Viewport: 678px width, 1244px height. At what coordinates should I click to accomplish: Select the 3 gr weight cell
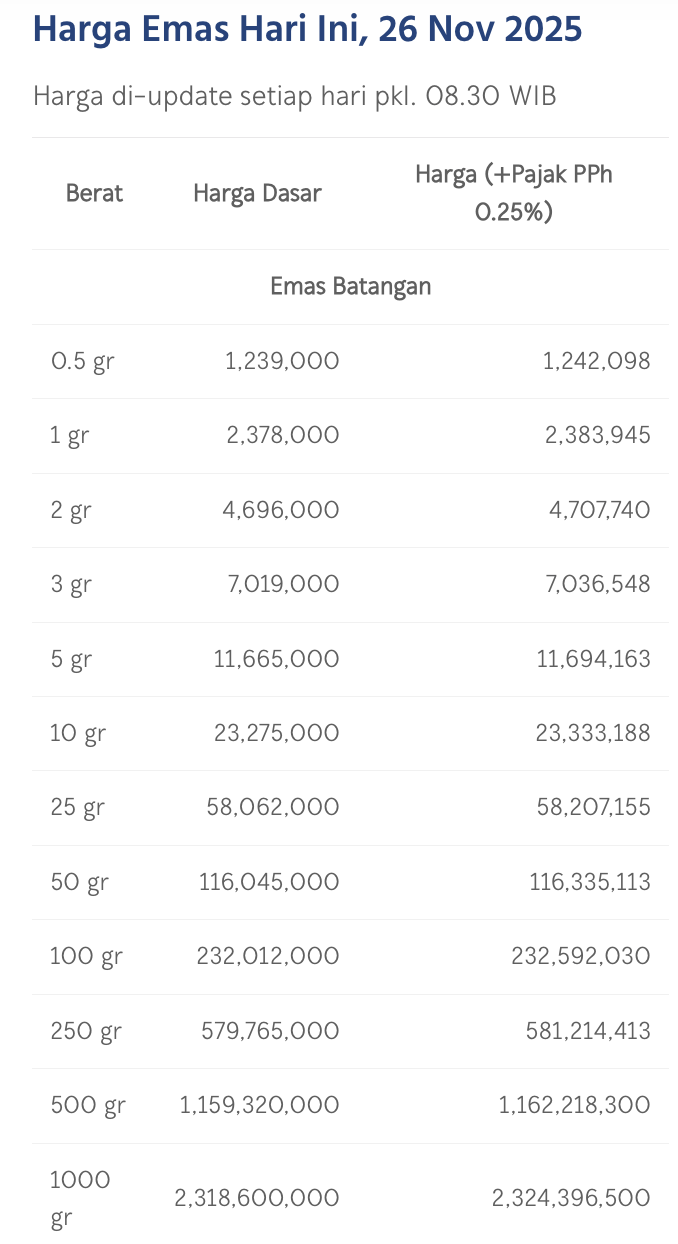70,584
